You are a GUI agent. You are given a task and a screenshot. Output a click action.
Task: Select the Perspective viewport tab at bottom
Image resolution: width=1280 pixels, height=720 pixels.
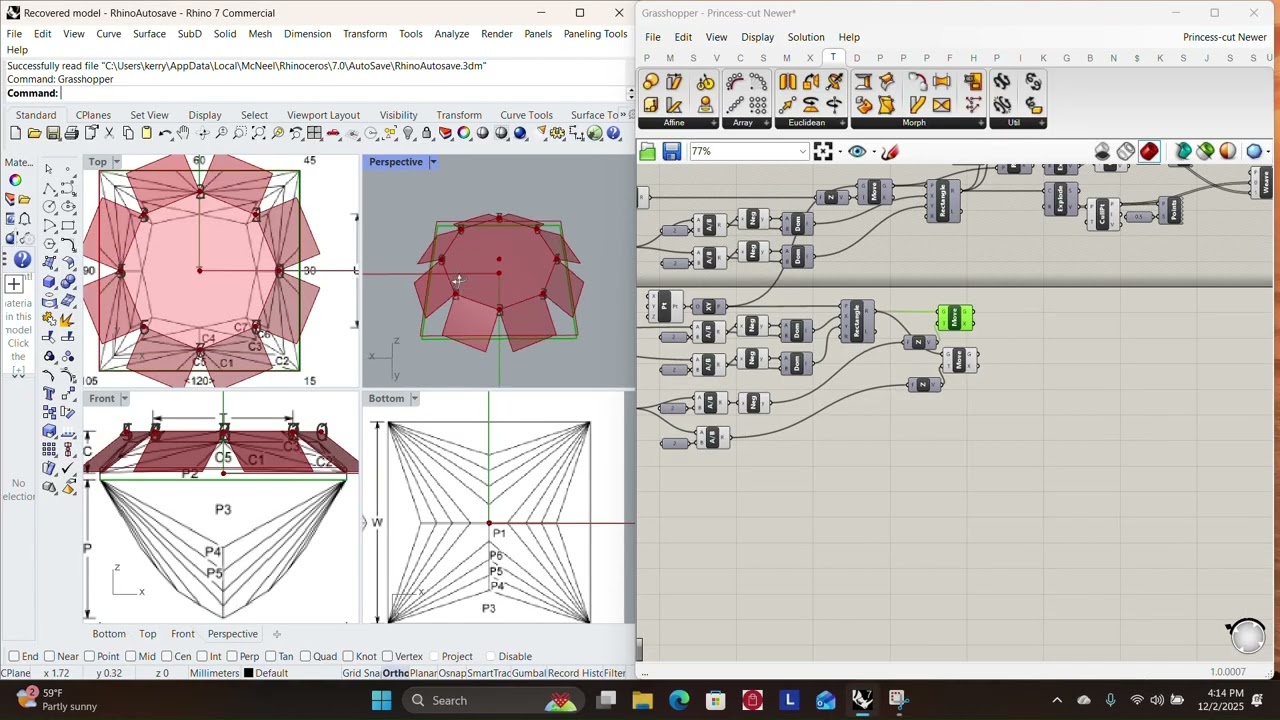coord(232,634)
